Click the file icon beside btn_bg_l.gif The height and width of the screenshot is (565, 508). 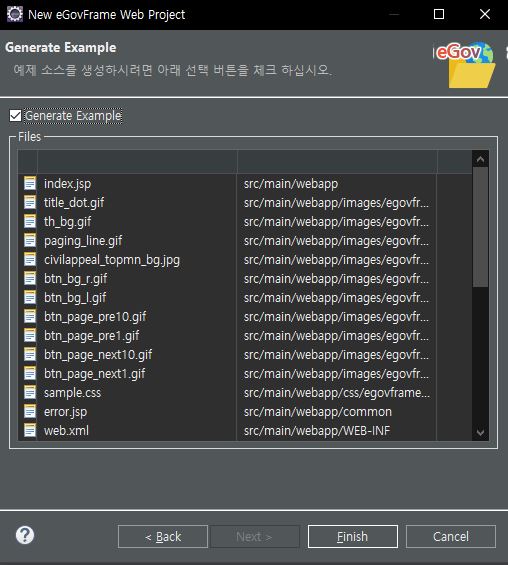[30, 298]
